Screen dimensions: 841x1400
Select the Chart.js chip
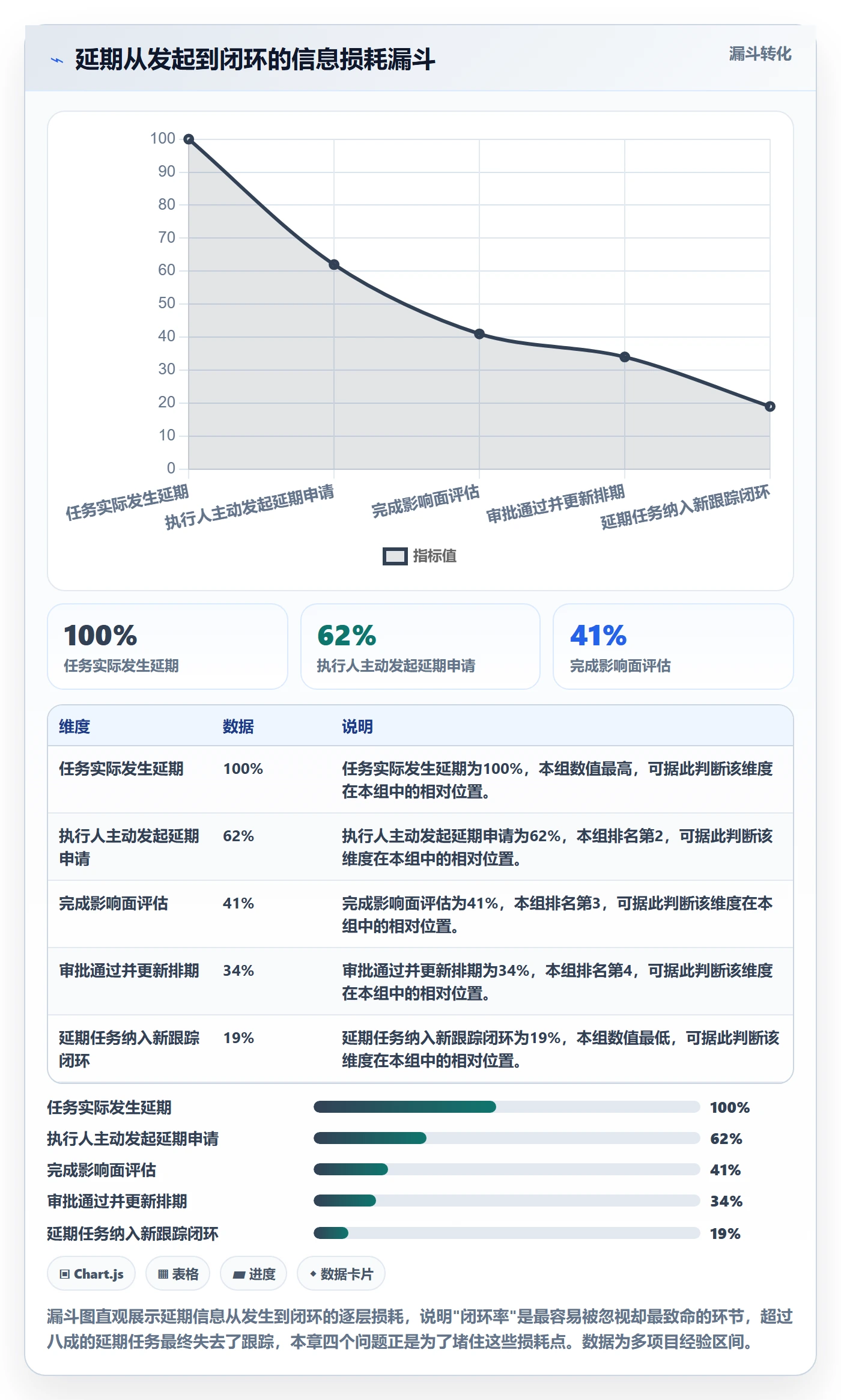[91, 1274]
